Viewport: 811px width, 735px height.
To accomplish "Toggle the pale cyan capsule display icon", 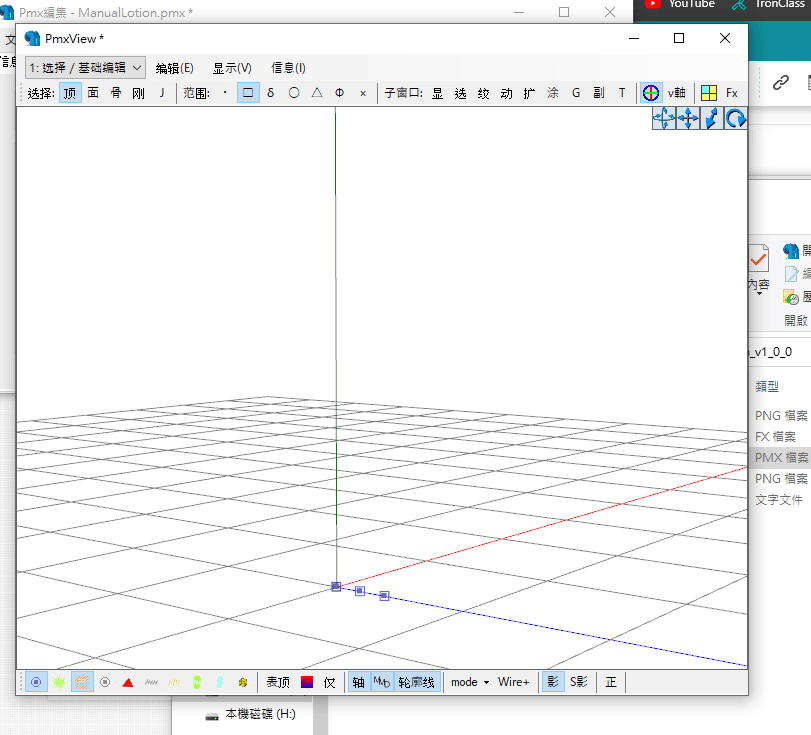I will (x=220, y=682).
